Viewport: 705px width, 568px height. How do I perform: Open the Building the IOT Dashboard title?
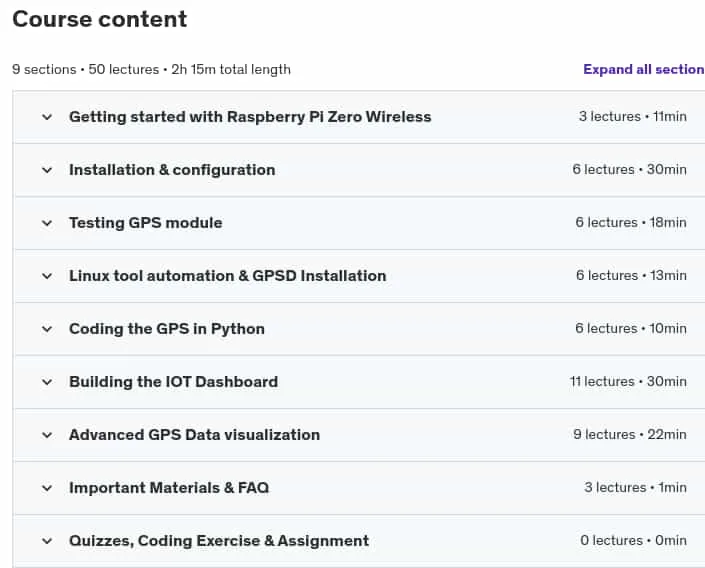174,382
